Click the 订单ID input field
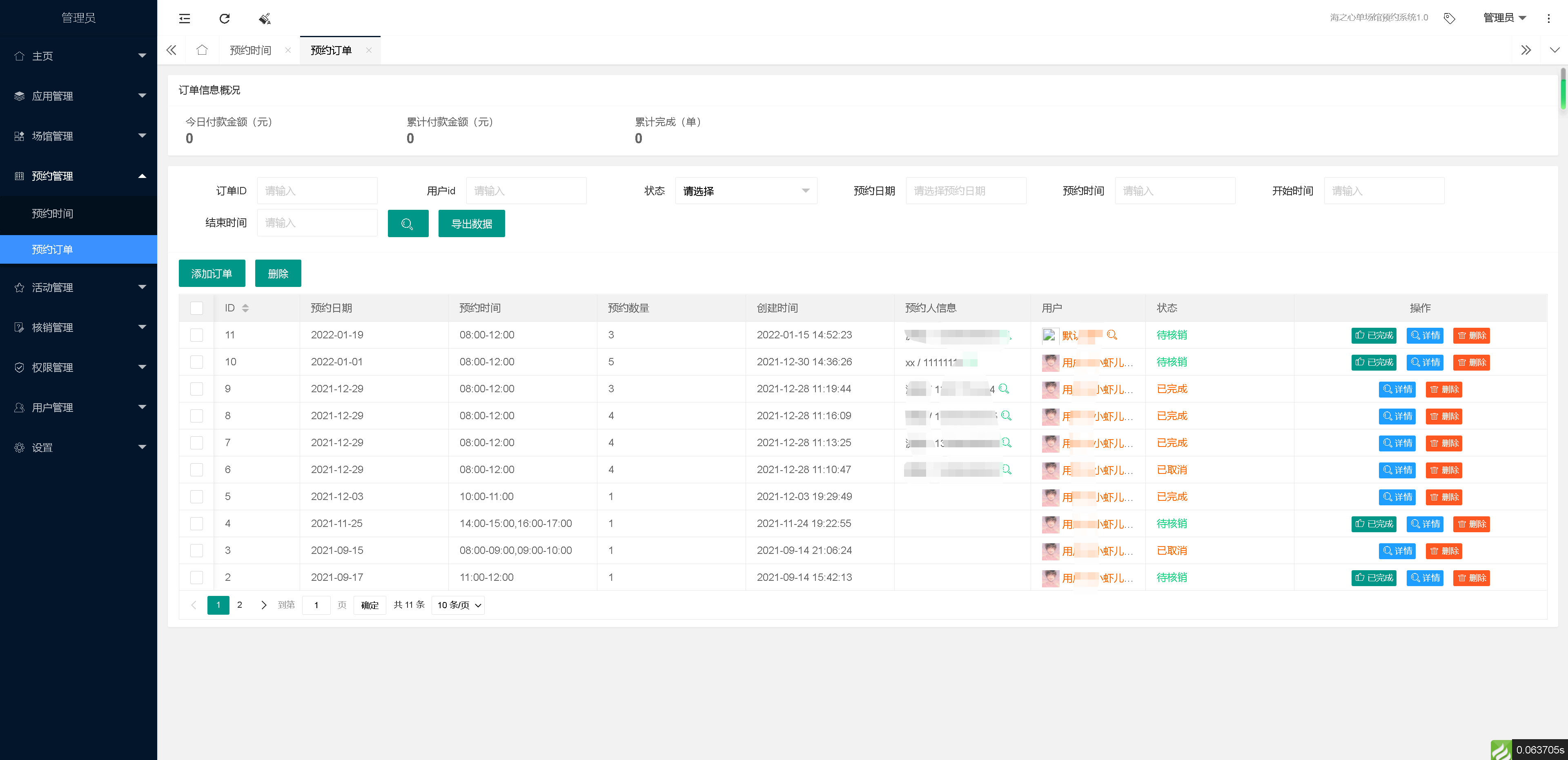Viewport: 1568px width, 760px height. click(317, 191)
